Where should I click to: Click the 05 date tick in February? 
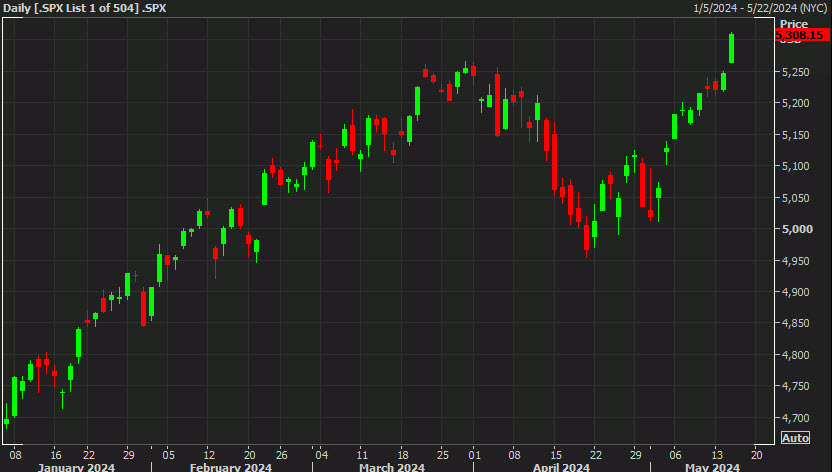(168, 455)
